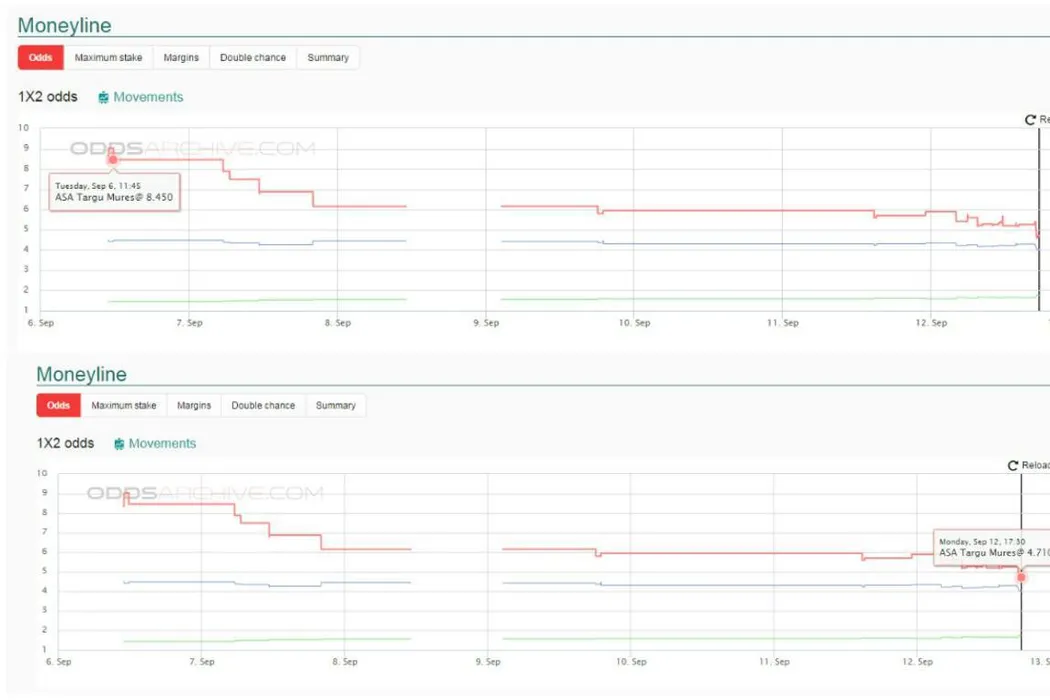Click the red Sep 12 data point marker
Viewport: 1050px width, 700px height.
1021,577
